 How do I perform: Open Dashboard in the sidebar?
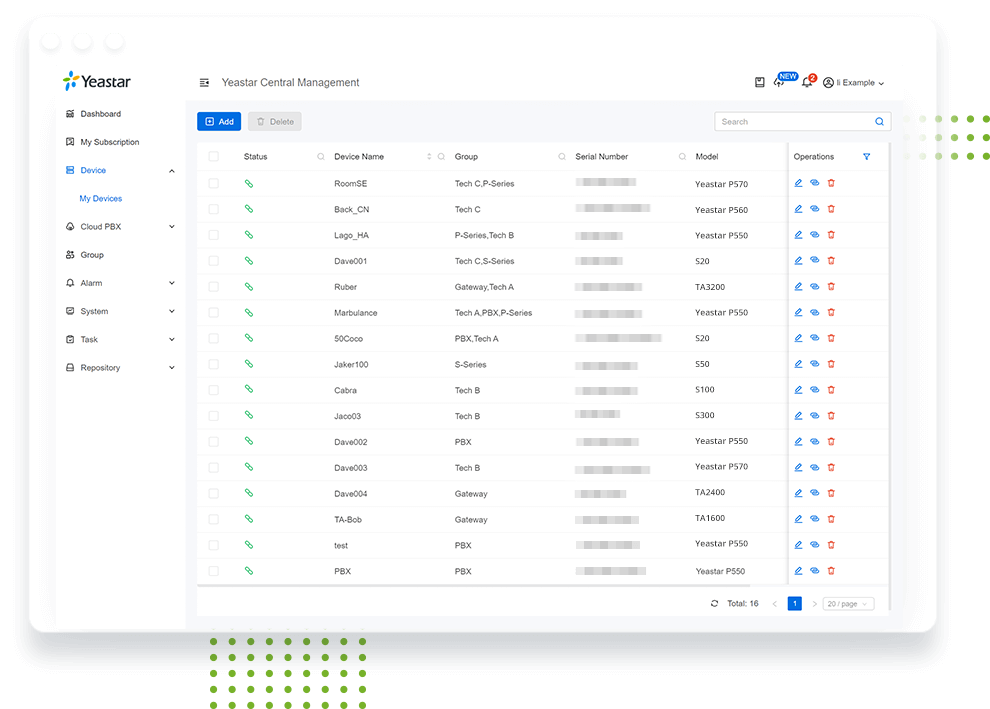pyautogui.click(x=100, y=114)
